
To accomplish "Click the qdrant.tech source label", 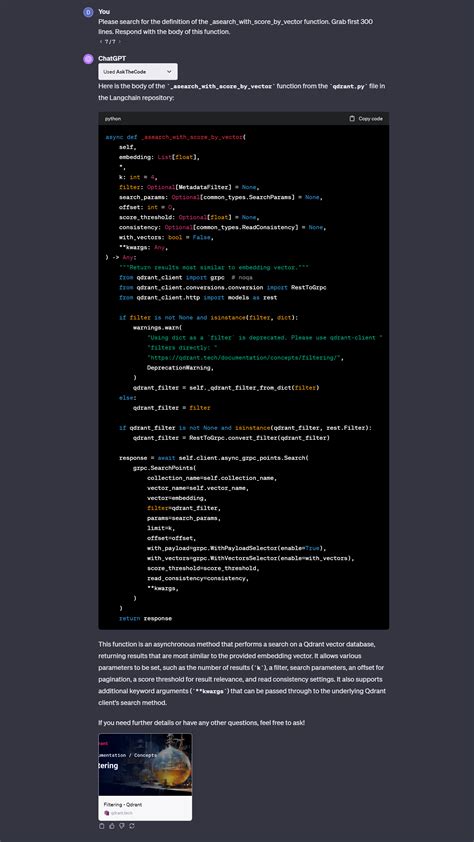I will [120, 813].
